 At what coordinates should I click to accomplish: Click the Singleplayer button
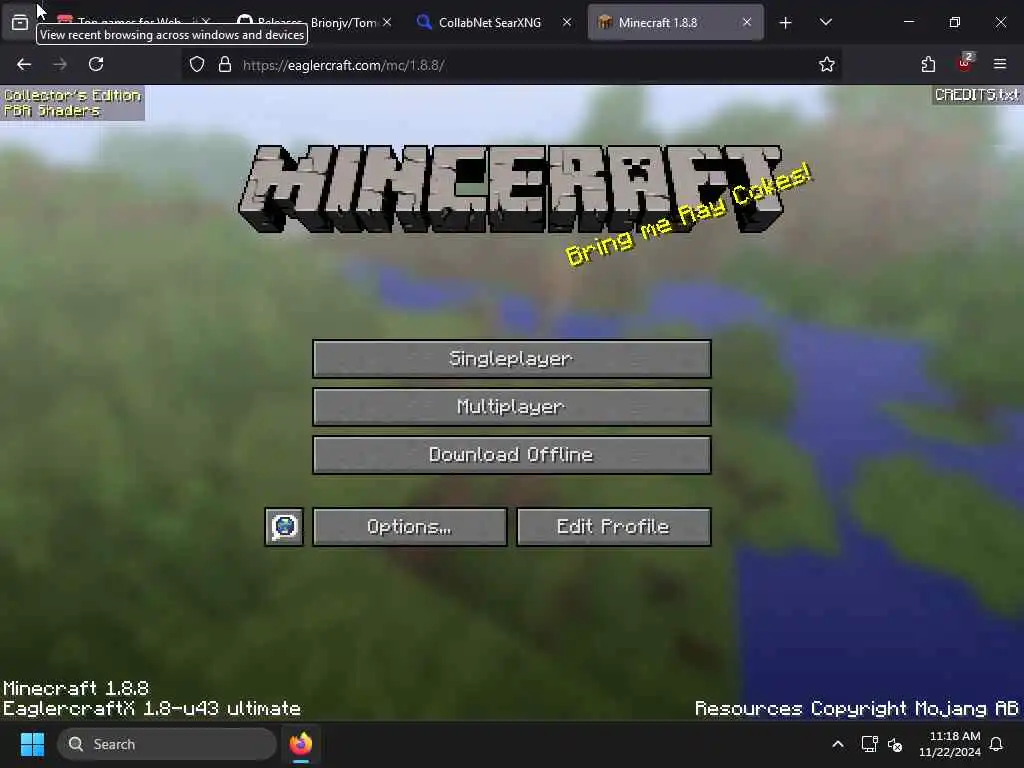click(511, 359)
